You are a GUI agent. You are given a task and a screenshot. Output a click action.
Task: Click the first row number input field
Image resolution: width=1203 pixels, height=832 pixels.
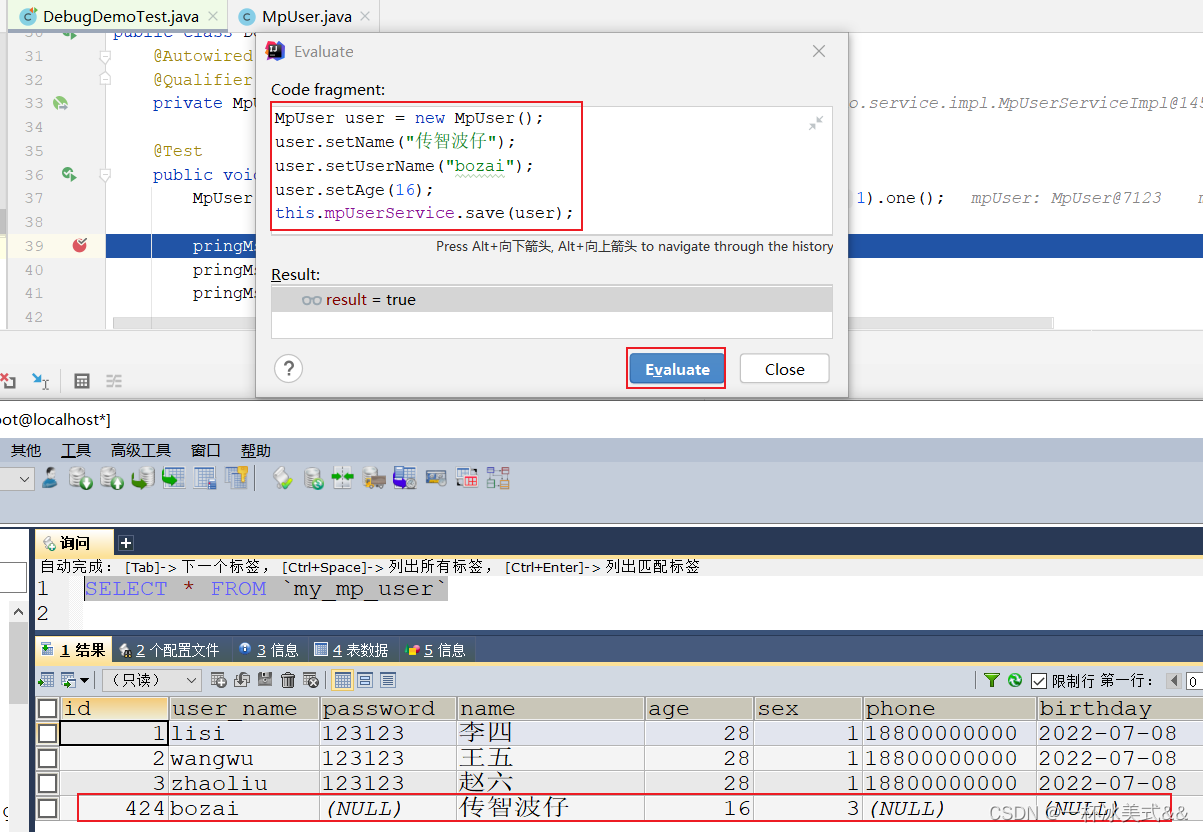1193,680
